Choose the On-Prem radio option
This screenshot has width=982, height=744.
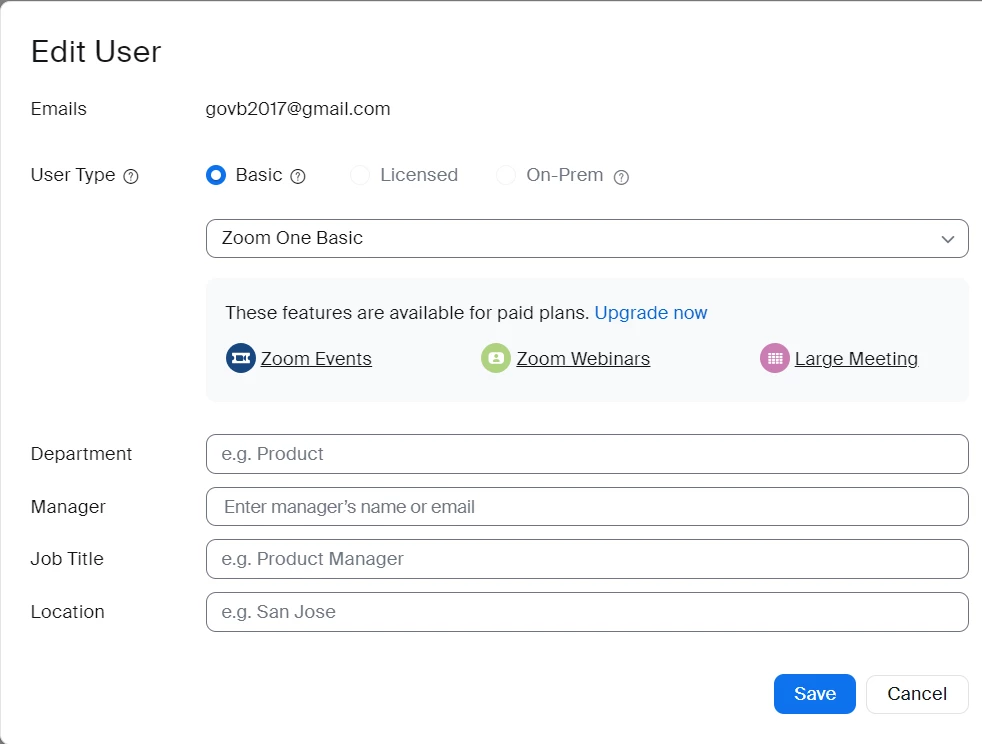tap(506, 175)
